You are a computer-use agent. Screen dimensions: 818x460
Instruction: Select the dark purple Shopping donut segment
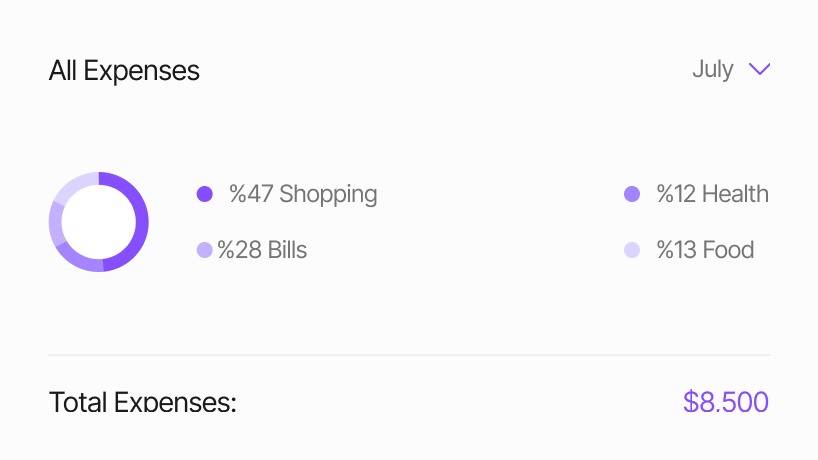[140, 222]
